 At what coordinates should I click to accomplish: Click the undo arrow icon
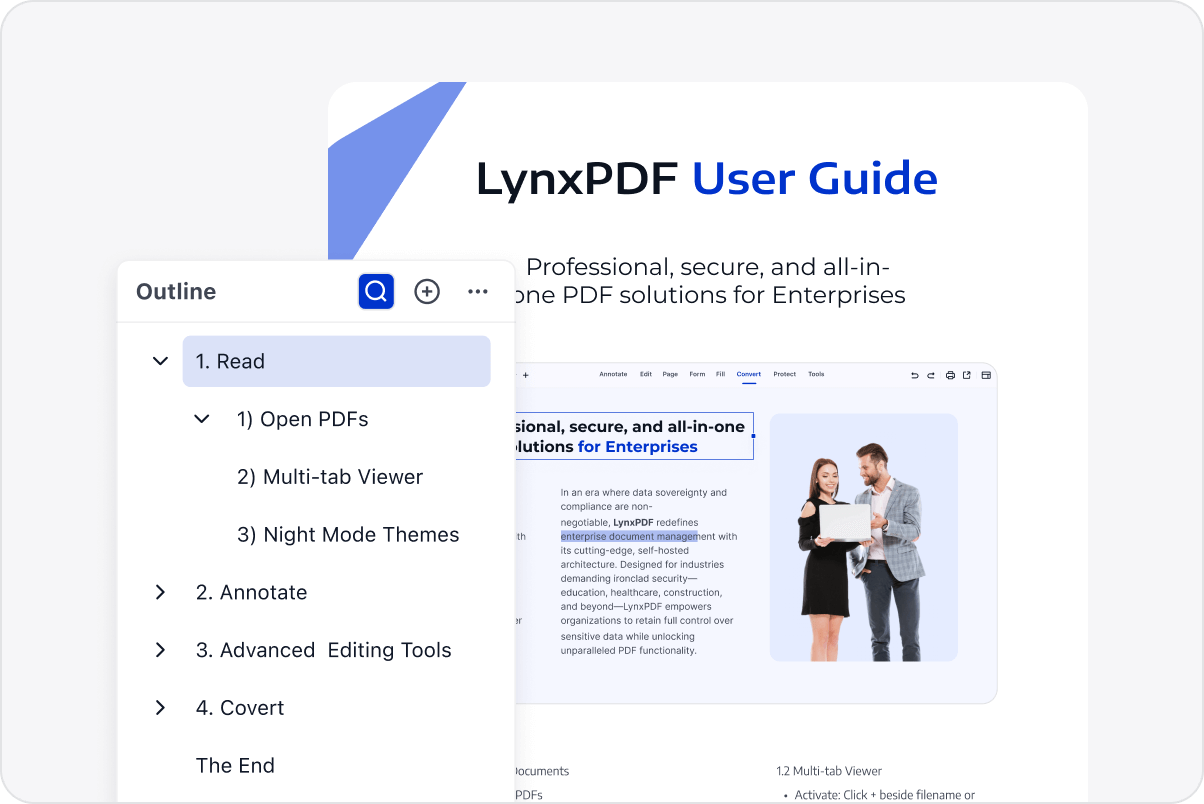point(914,375)
